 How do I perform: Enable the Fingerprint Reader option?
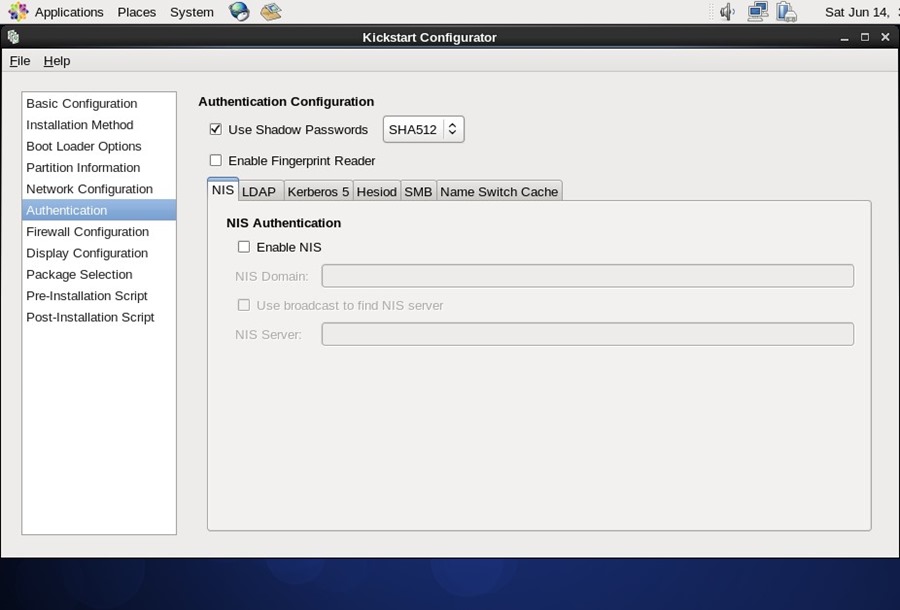coord(215,160)
